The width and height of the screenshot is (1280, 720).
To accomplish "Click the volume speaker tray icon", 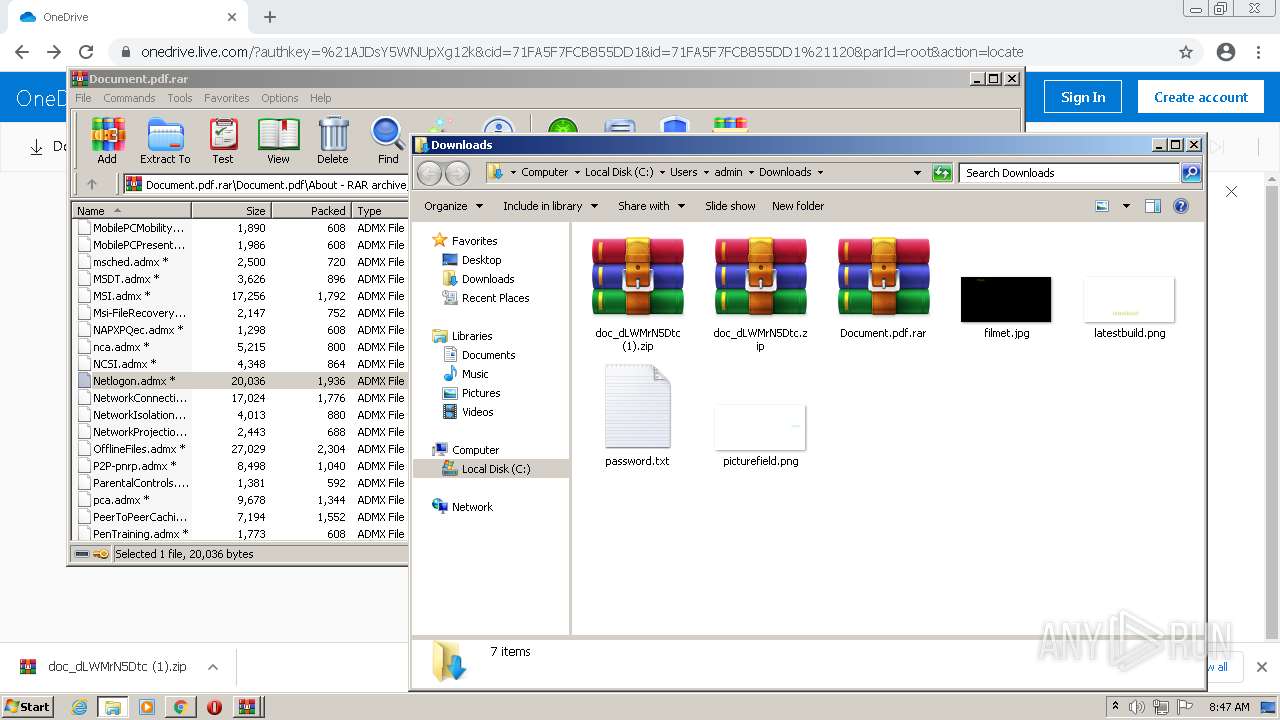I will coord(1139,707).
